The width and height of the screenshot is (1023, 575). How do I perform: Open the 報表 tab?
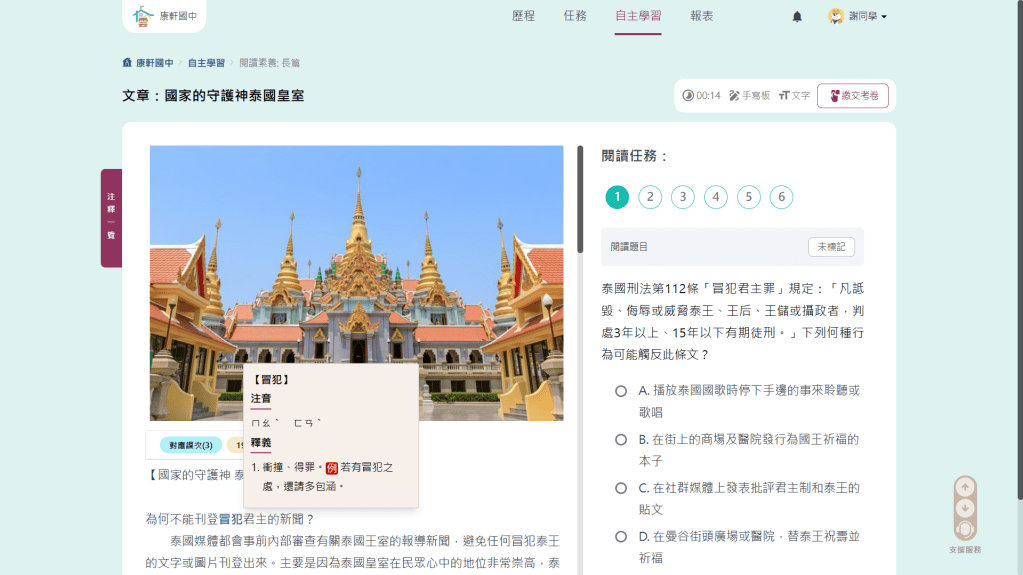tap(702, 16)
